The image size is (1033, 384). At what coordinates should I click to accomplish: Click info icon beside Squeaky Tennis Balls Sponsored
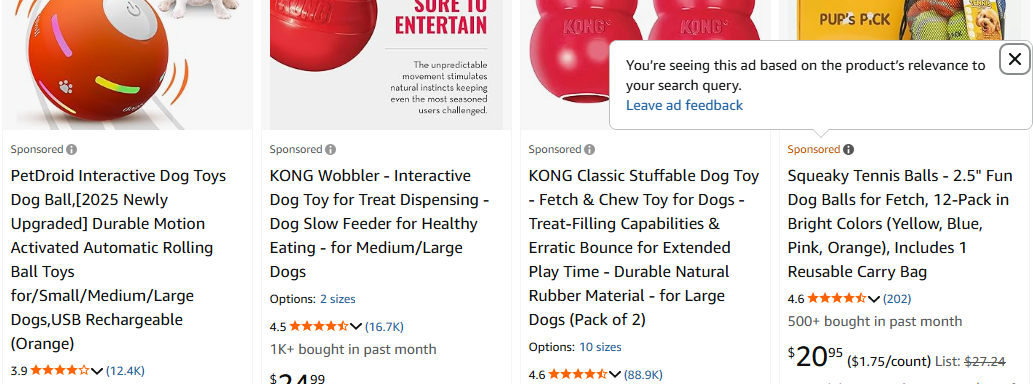pyautogui.click(x=848, y=150)
